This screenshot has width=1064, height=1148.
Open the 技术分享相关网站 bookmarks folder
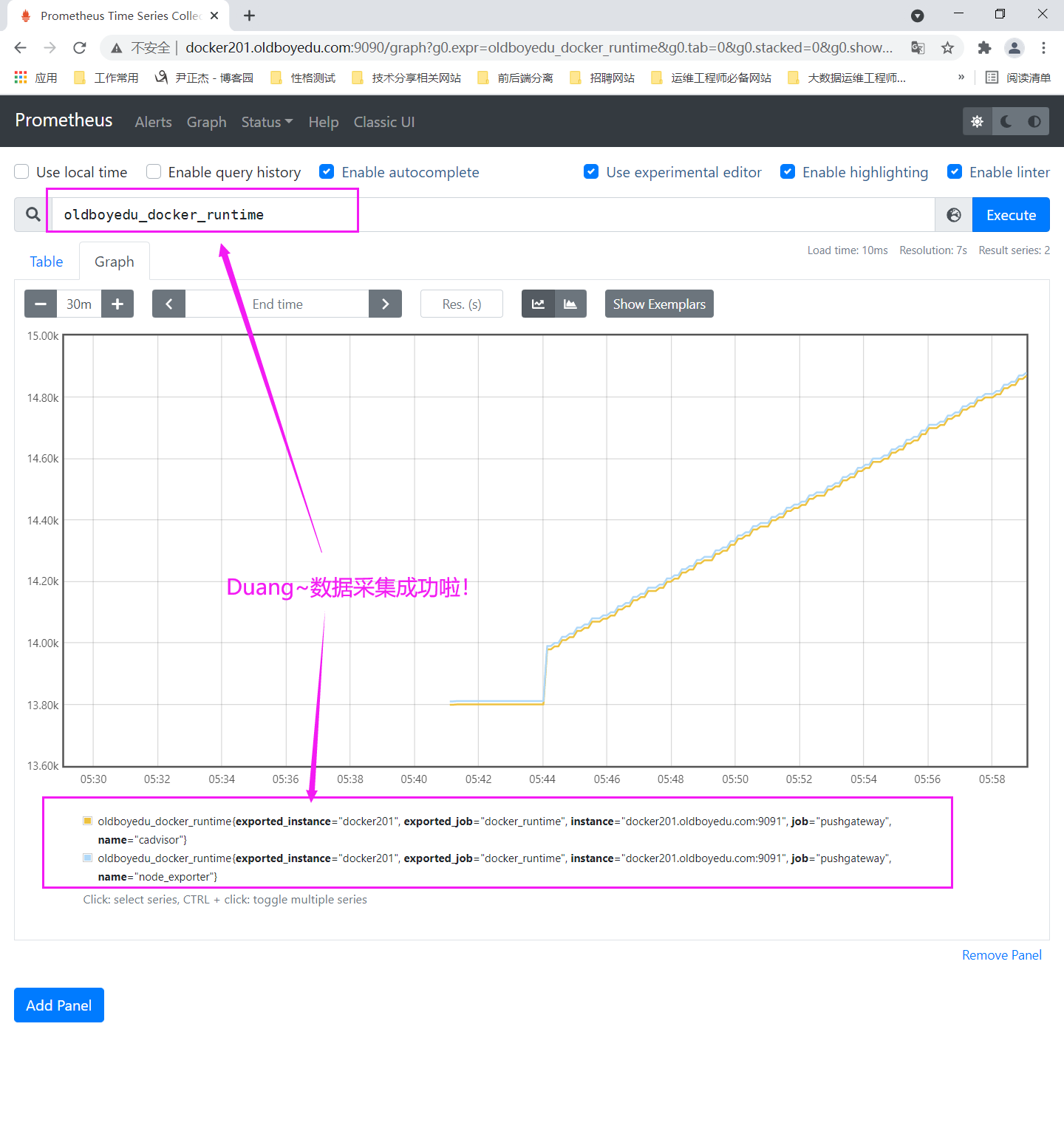click(406, 78)
